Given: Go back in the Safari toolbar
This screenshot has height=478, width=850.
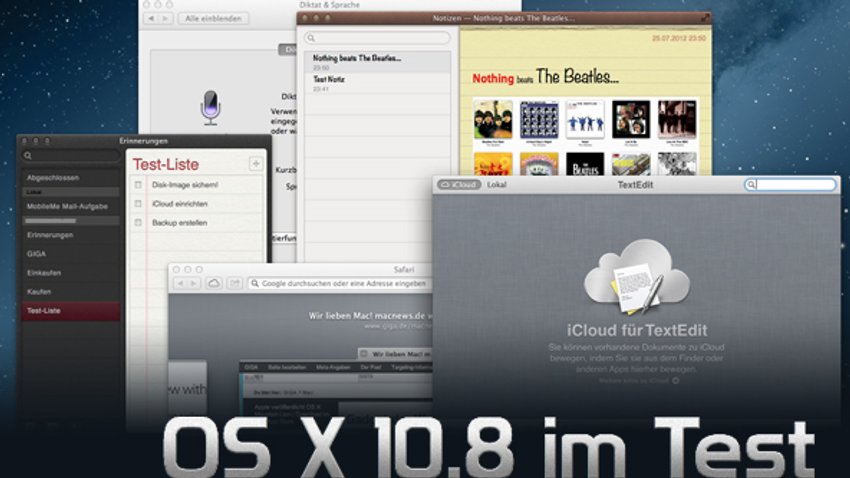Looking at the screenshot, I should pos(180,283).
